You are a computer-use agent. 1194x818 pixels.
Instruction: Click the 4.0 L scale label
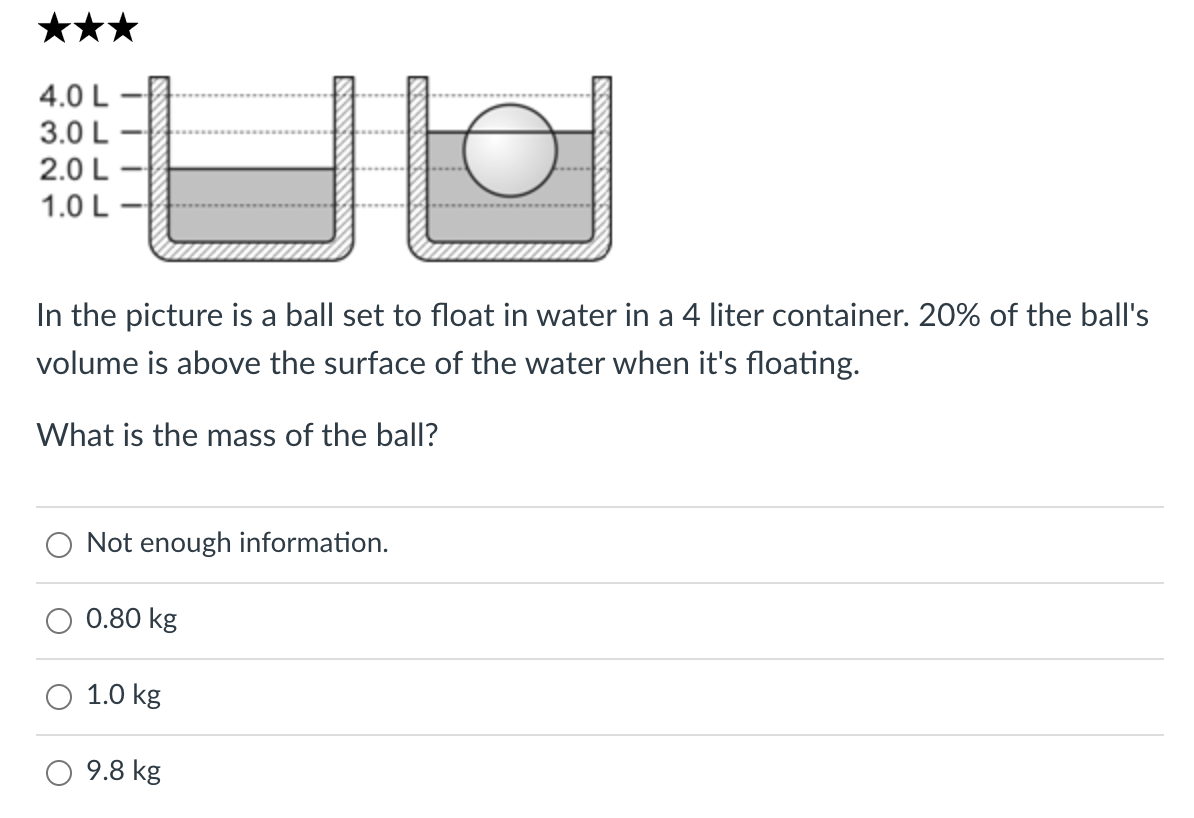point(73,97)
